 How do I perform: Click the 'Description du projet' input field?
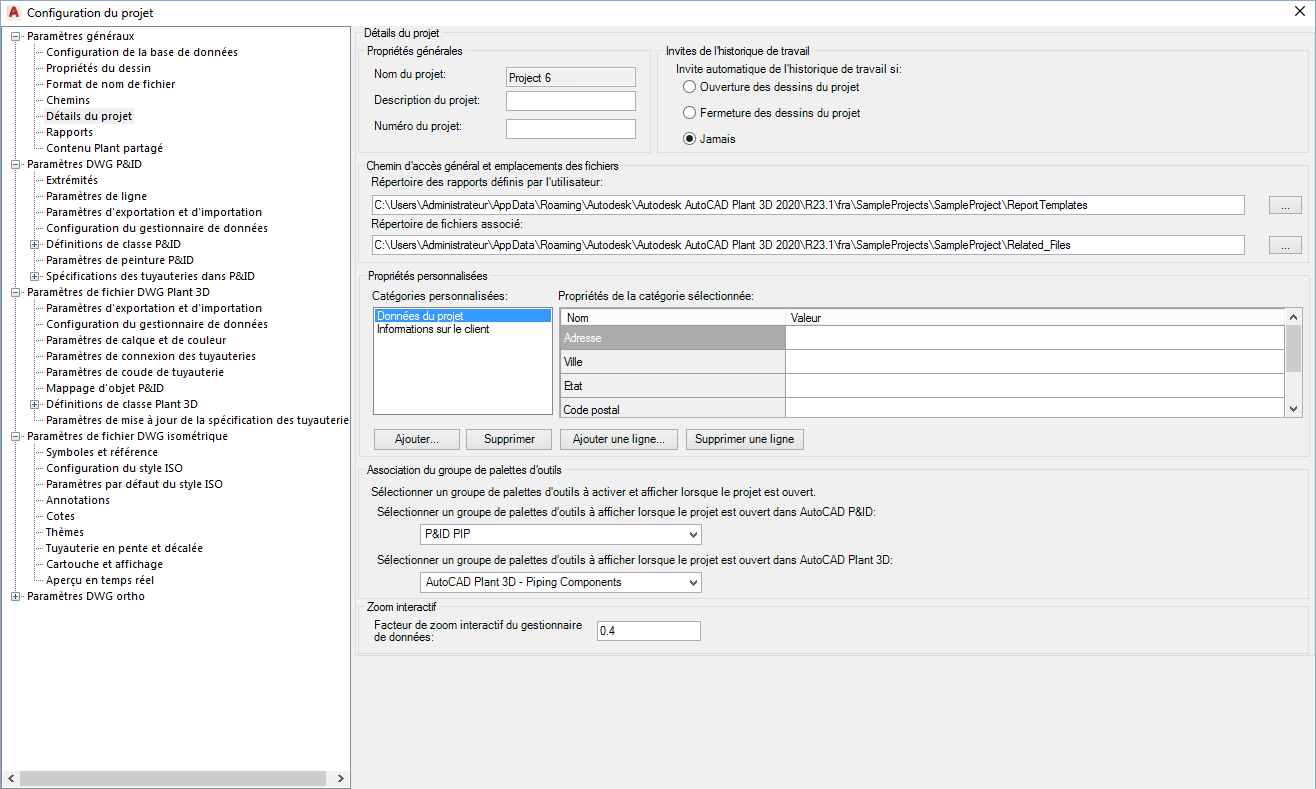[571, 101]
